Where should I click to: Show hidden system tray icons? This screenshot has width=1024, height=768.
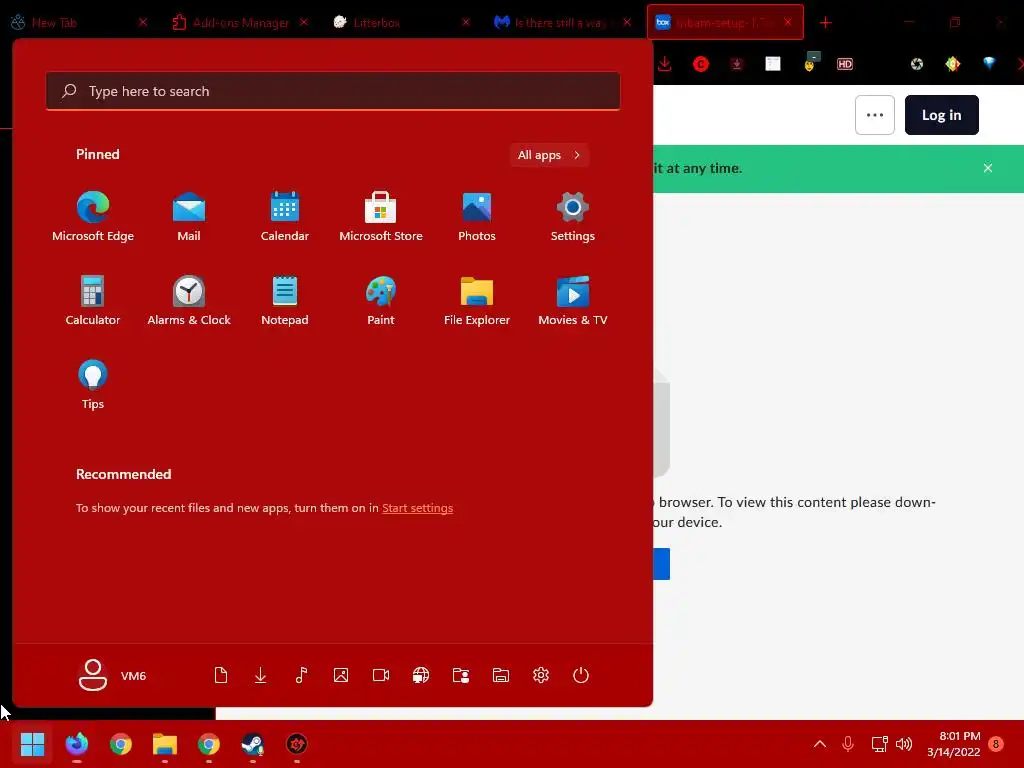(x=820, y=744)
